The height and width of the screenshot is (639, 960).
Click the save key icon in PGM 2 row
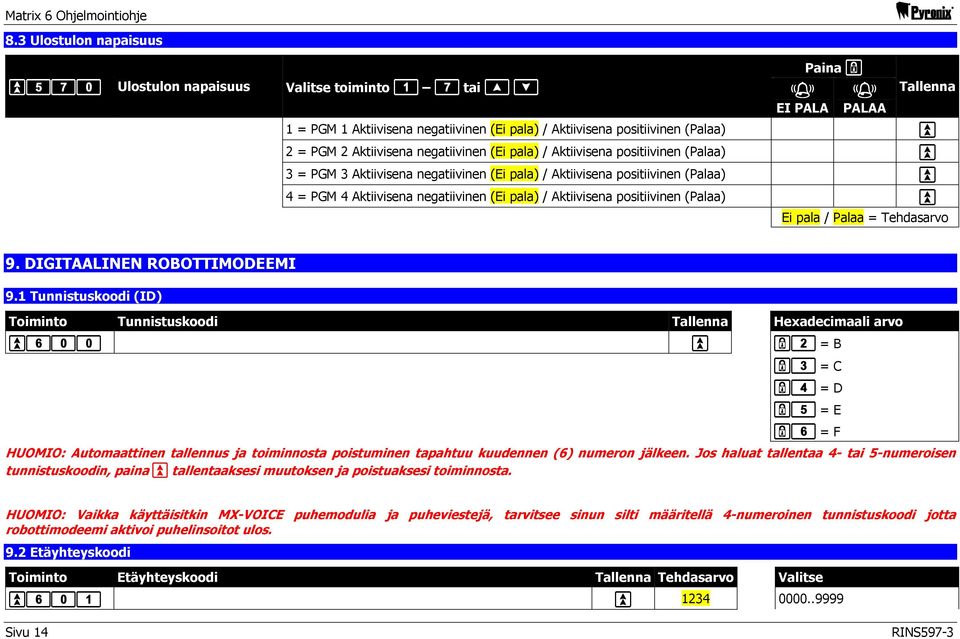pyautogui.click(x=927, y=152)
